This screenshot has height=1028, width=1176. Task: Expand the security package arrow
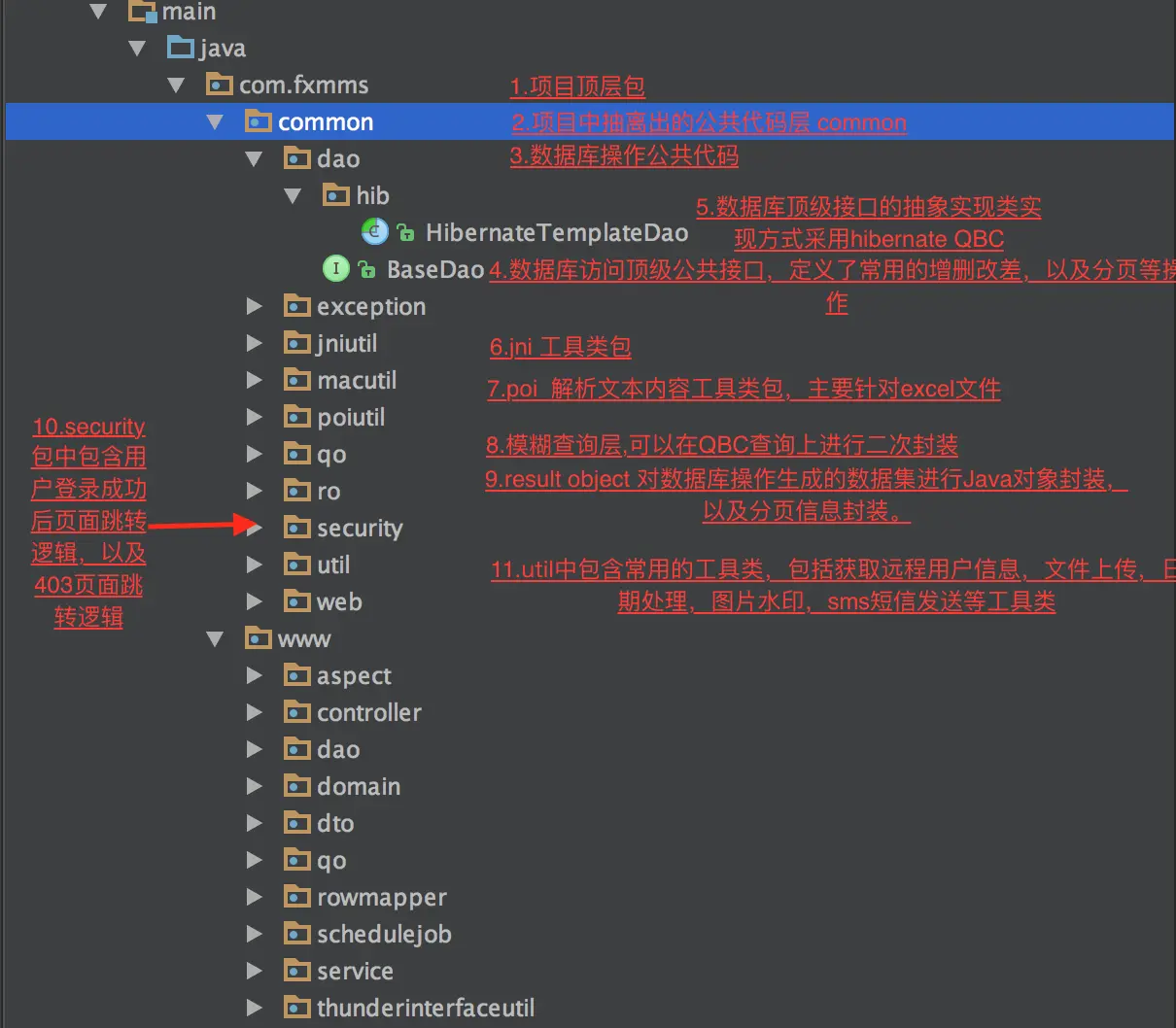click(255, 528)
